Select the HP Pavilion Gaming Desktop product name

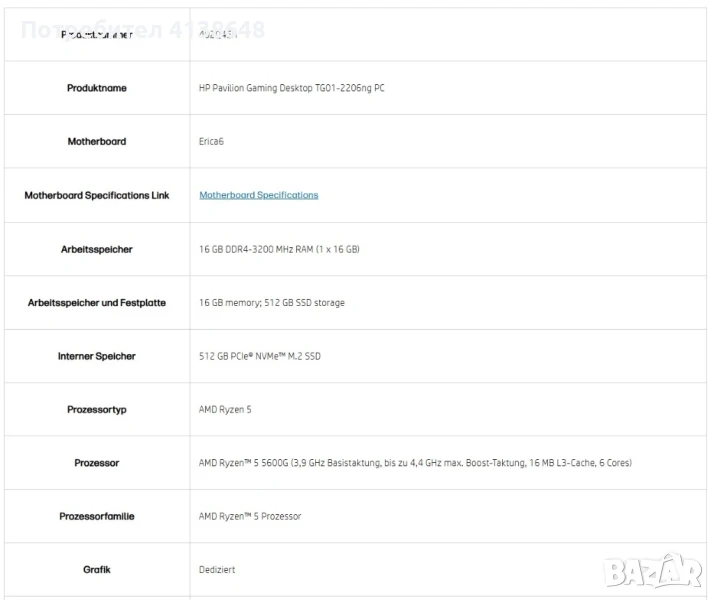coord(292,88)
